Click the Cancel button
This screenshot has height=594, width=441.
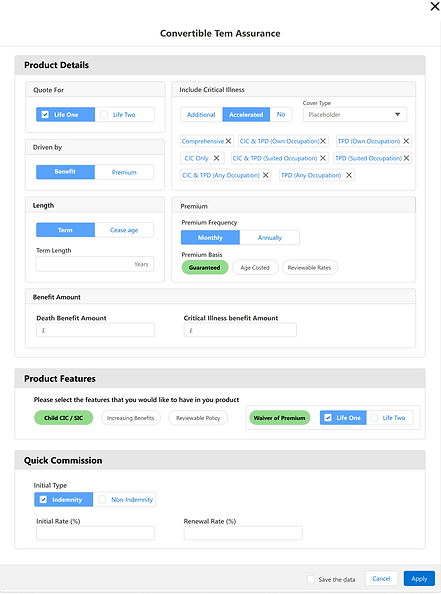point(381,578)
